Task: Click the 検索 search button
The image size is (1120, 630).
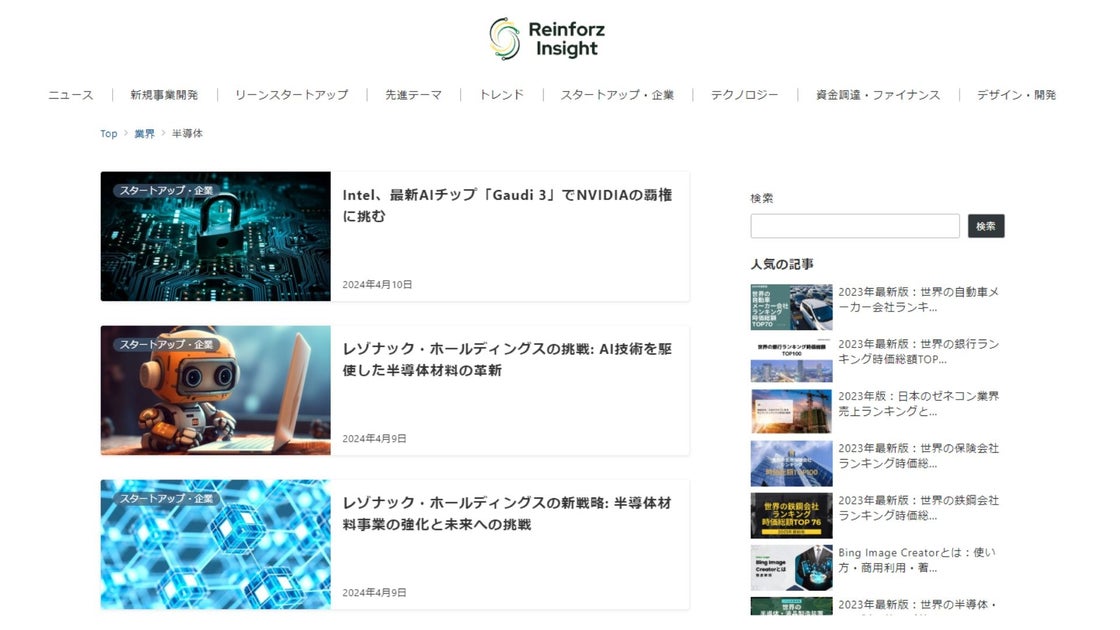Action: pyautogui.click(x=986, y=226)
